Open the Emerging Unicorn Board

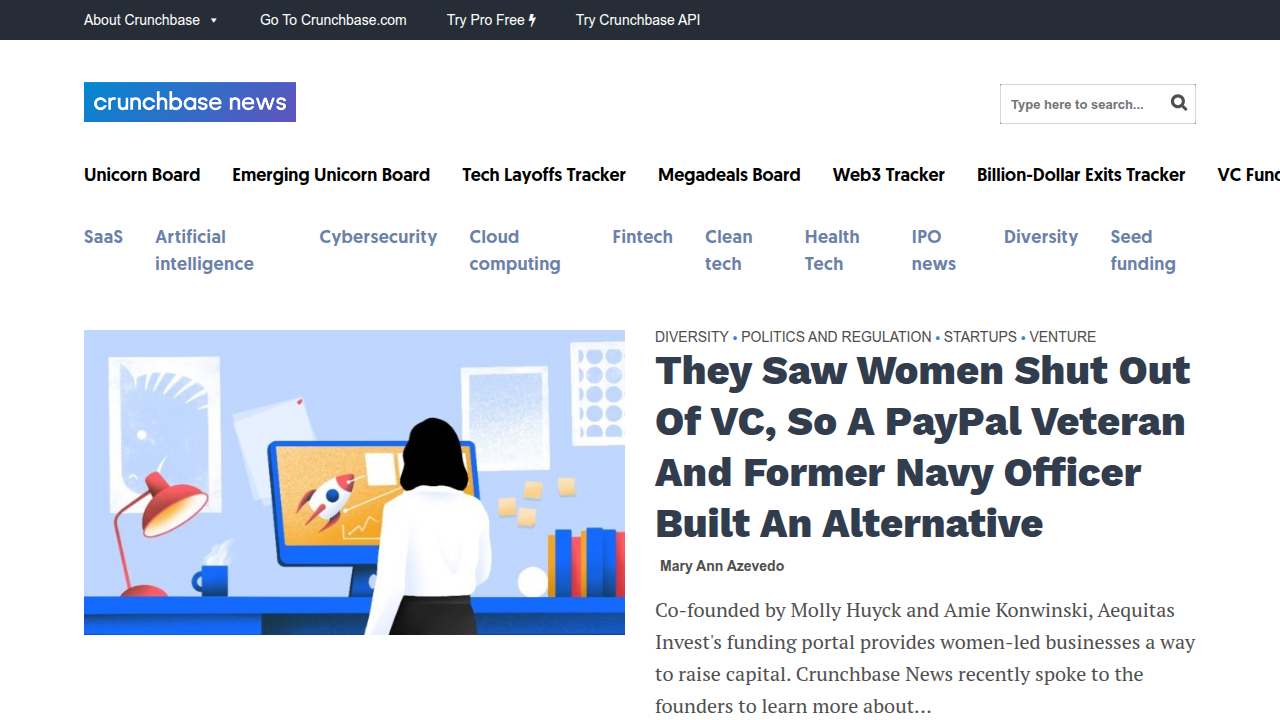tap(331, 175)
